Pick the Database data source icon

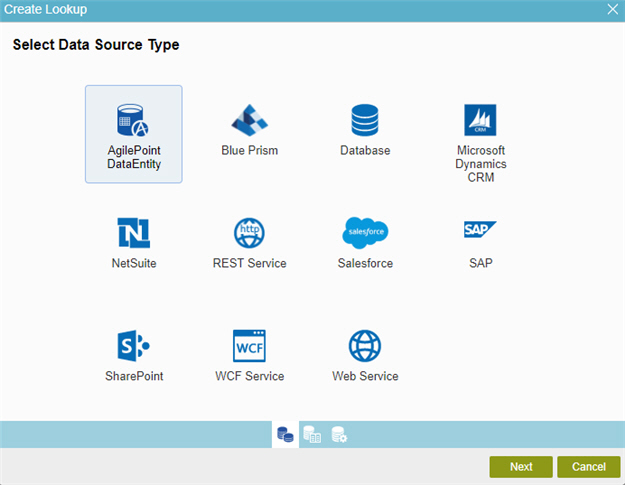pos(365,120)
